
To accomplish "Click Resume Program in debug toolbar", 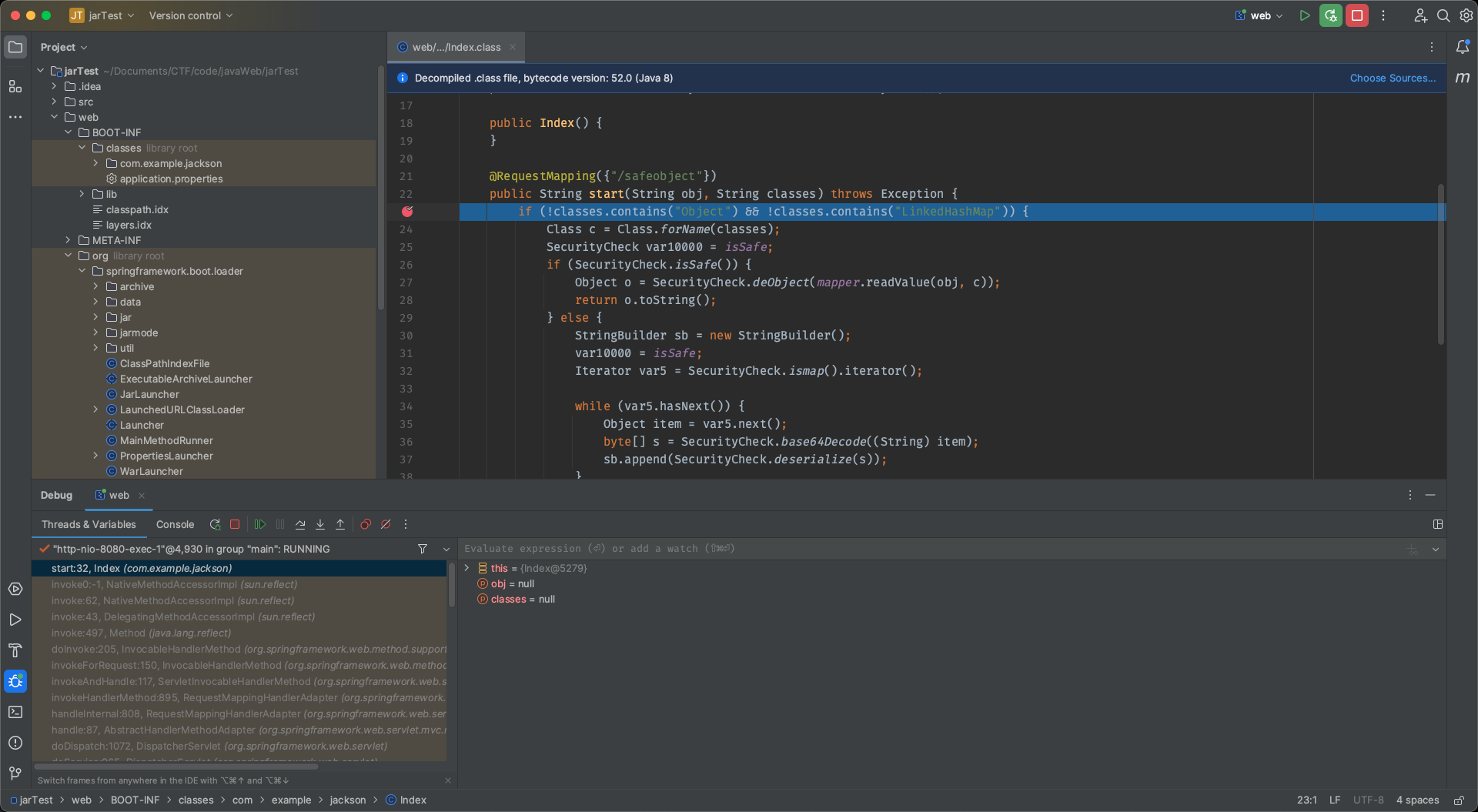I will (260, 524).
